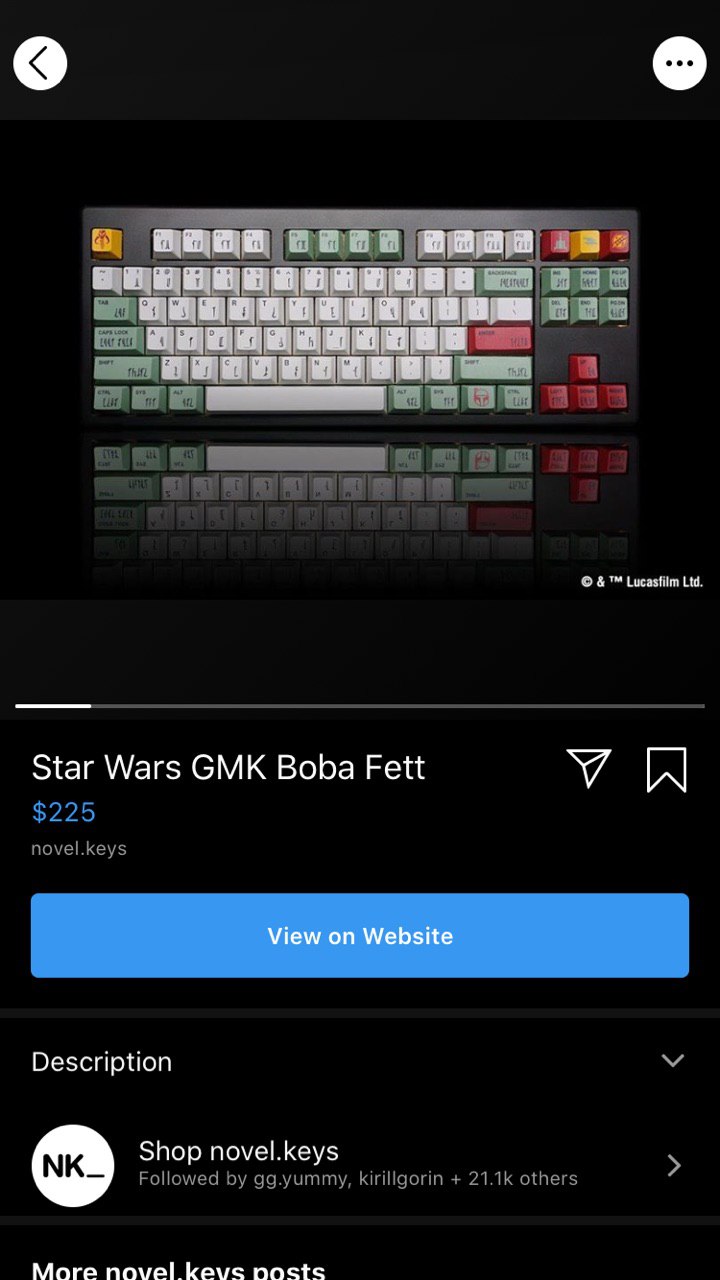Share the product with the paper plane icon
This screenshot has width=720, height=1280.
pyautogui.click(x=589, y=768)
